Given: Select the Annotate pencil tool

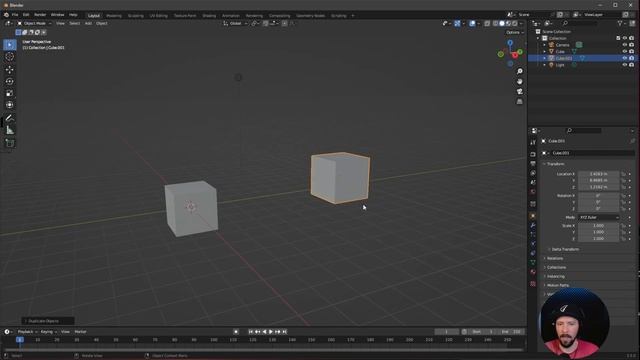Looking at the screenshot, I should (10, 118).
